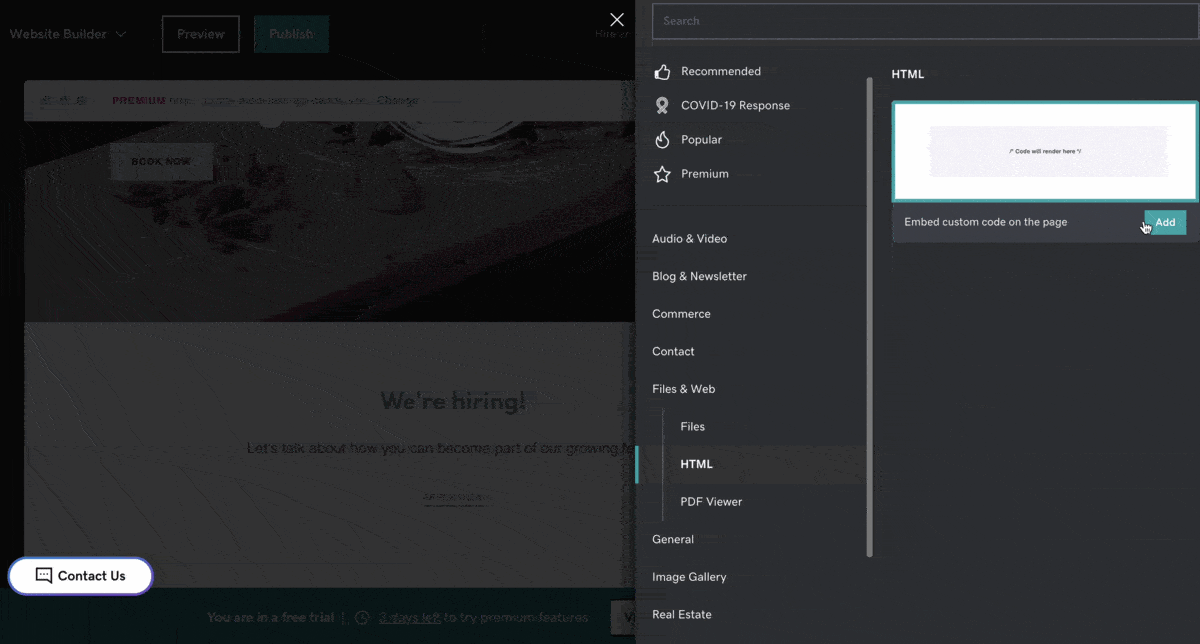Click the thumbs-up Recommended icon
1200x644 pixels.
click(x=661, y=72)
